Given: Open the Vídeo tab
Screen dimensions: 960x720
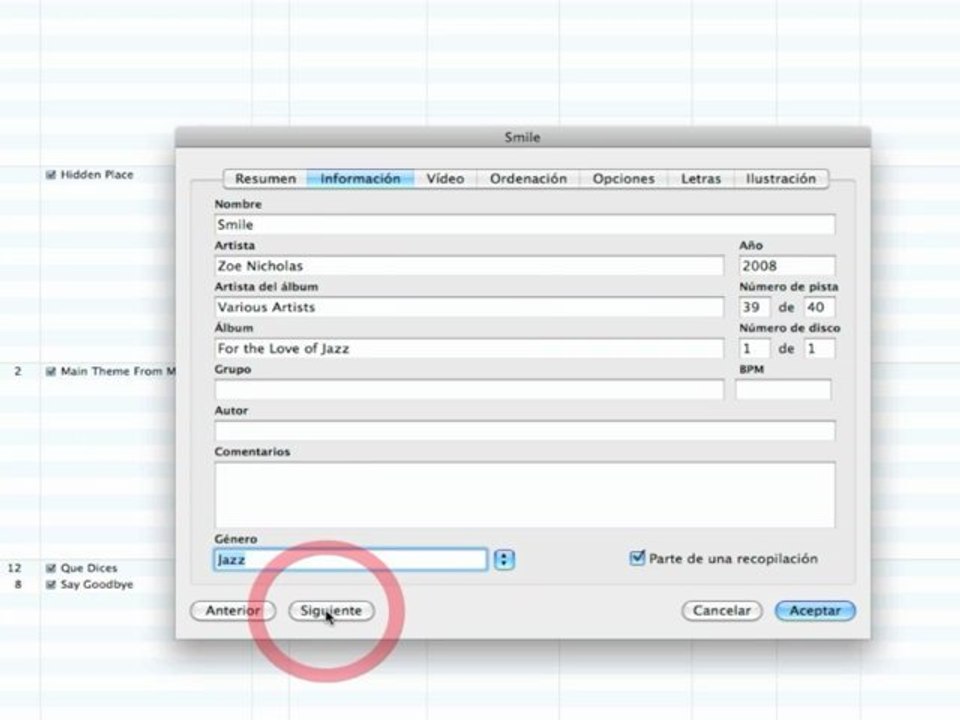Looking at the screenshot, I should point(445,179).
